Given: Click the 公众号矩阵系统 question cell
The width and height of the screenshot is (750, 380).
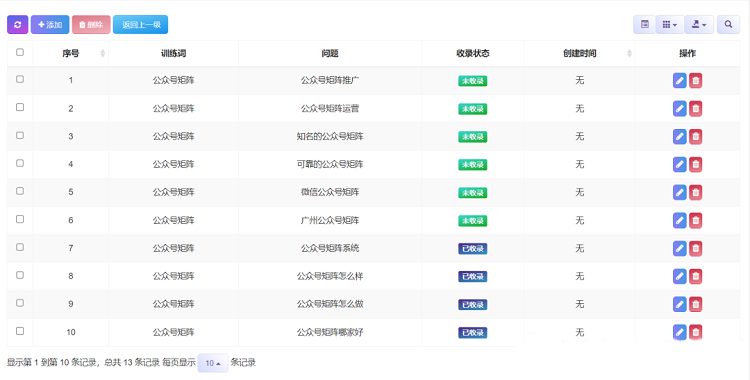Looking at the screenshot, I should [x=330, y=248].
